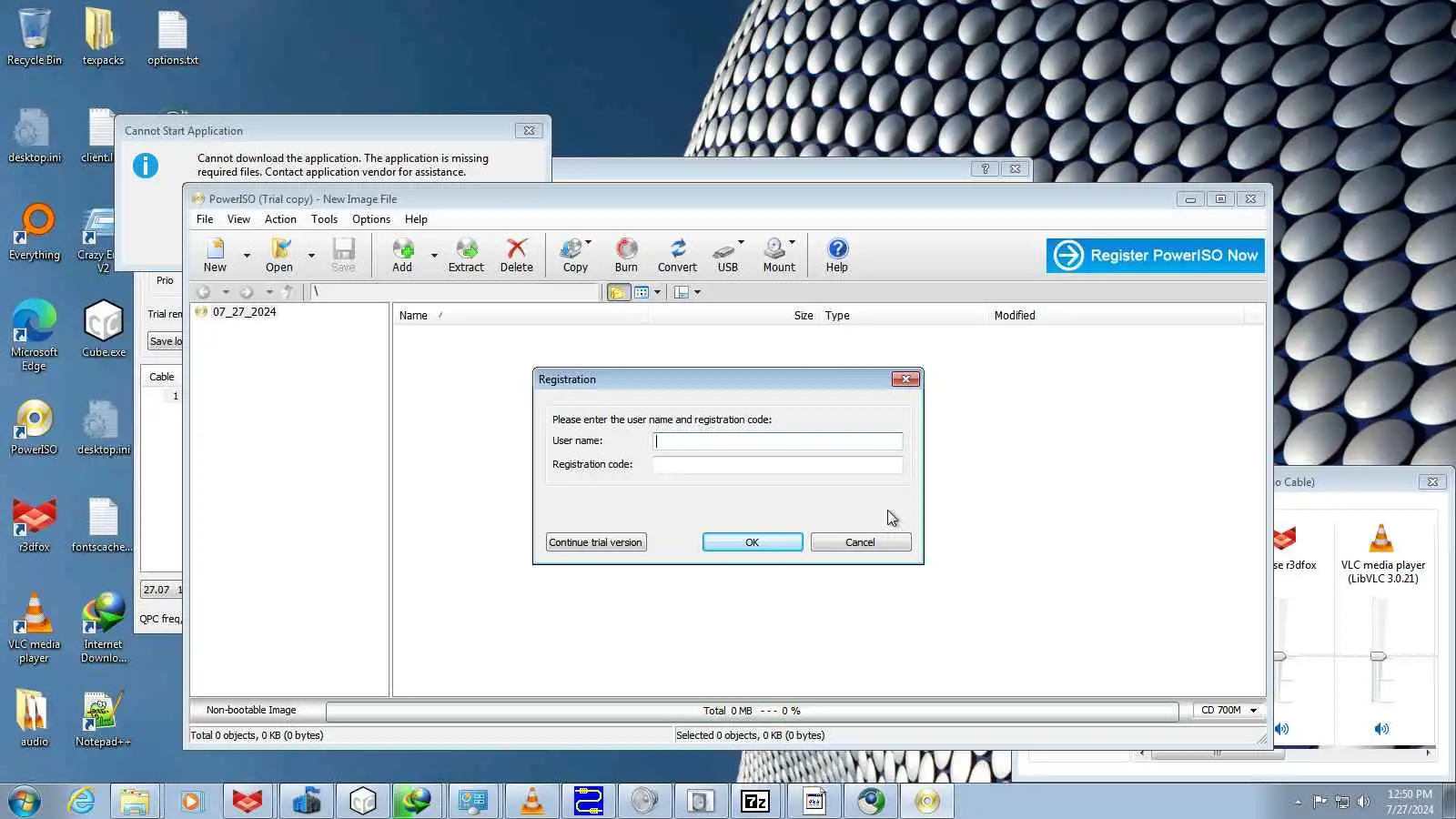The image size is (1456, 819).
Task: Click the pane layout icon
Action: tap(682, 292)
